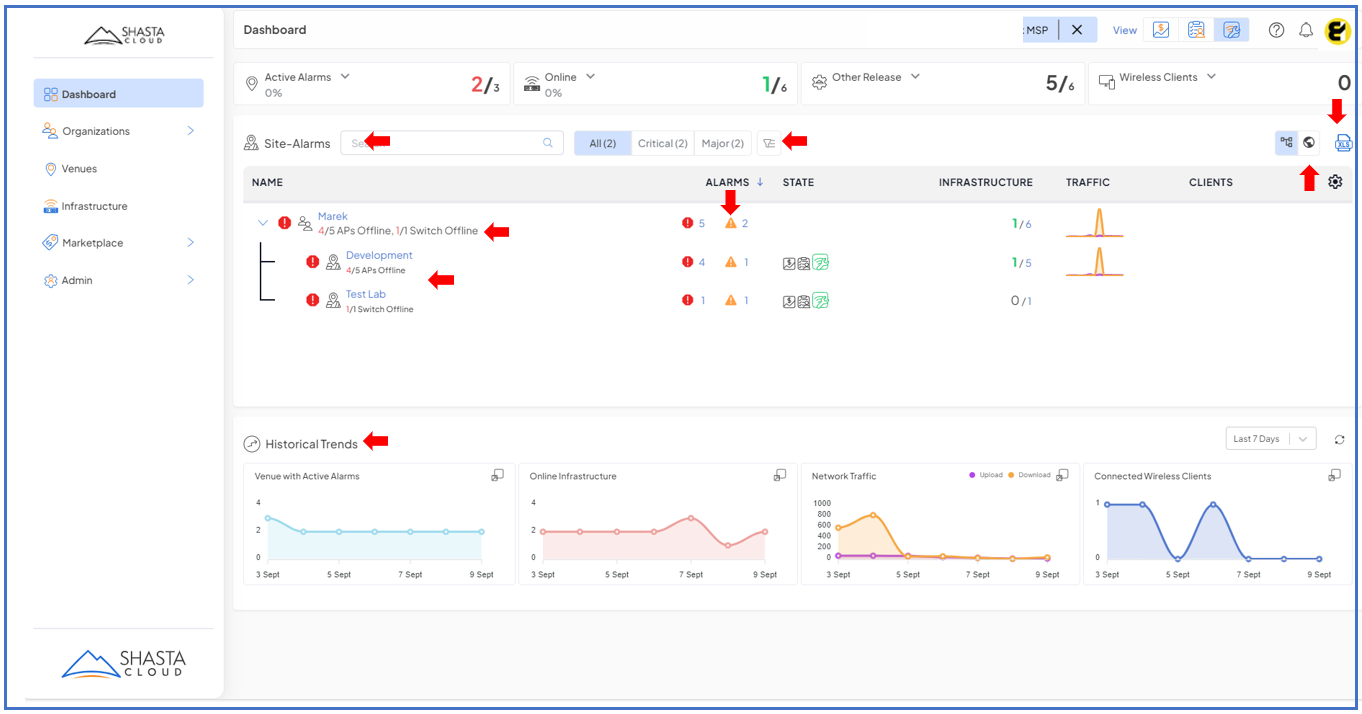Open the Wireless Clients dropdown
The height and width of the screenshot is (714, 1362).
(x=1211, y=77)
